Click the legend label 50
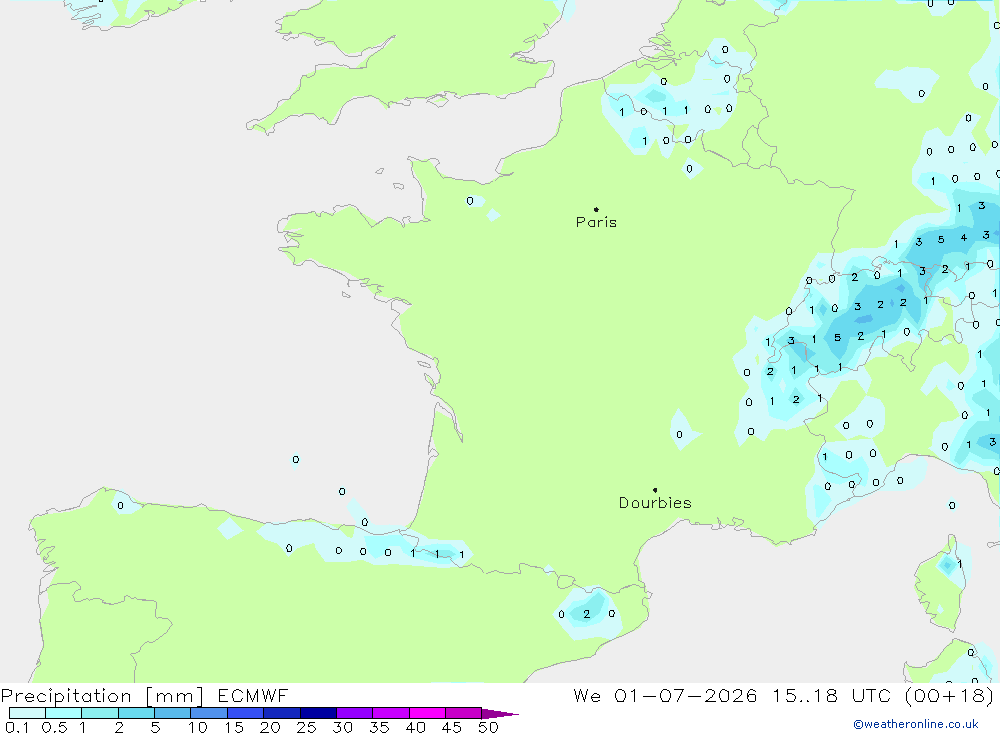This screenshot has height=733, width=1000. [x=488, y=727]
